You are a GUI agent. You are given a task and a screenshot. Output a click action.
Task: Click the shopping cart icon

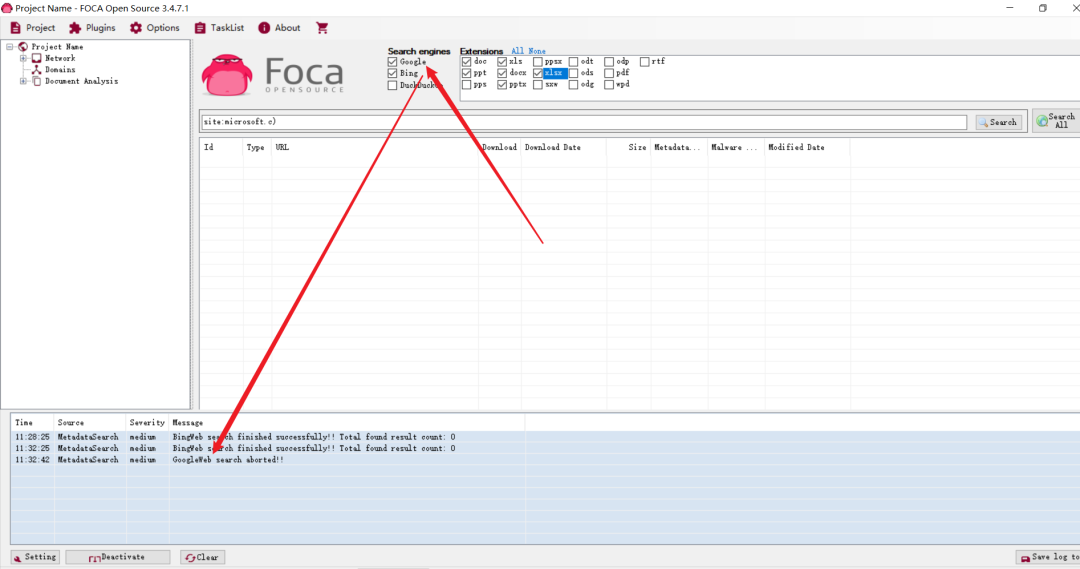pos(322,28)
